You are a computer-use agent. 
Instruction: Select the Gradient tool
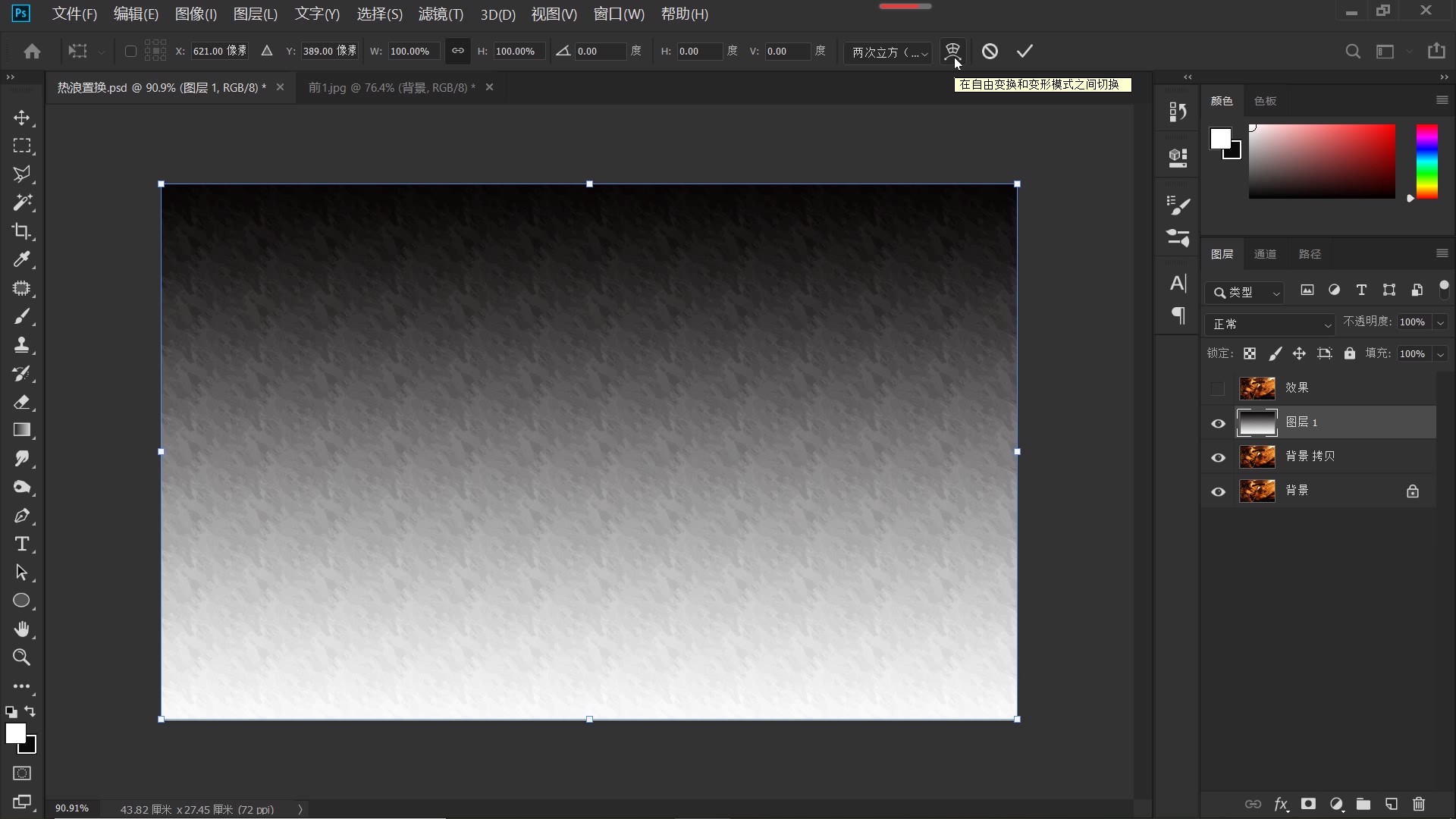coord(22,430)
